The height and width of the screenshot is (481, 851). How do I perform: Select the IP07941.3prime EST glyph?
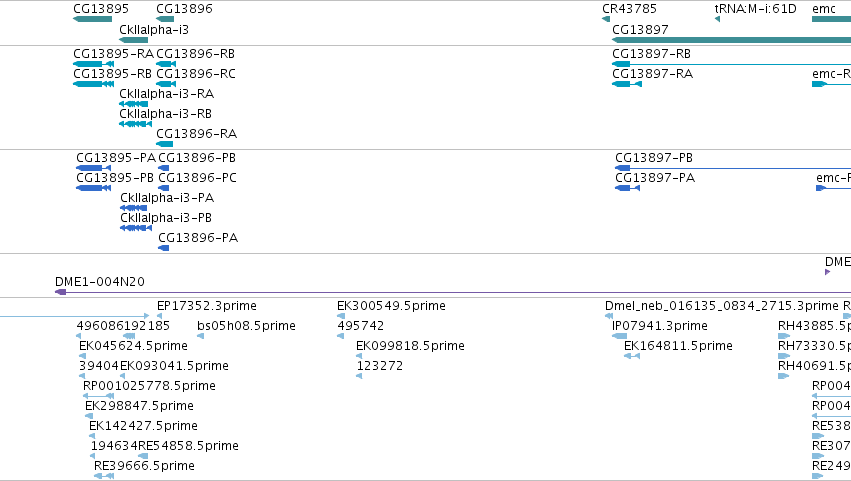[x=619, y=336]
